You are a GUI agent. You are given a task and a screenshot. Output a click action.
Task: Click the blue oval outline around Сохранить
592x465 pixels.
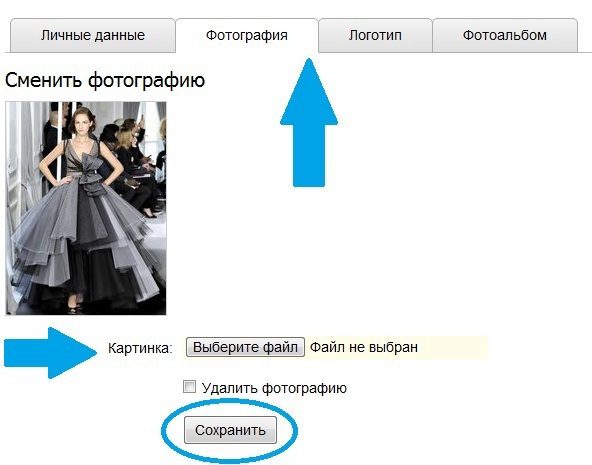click(230, 431)
